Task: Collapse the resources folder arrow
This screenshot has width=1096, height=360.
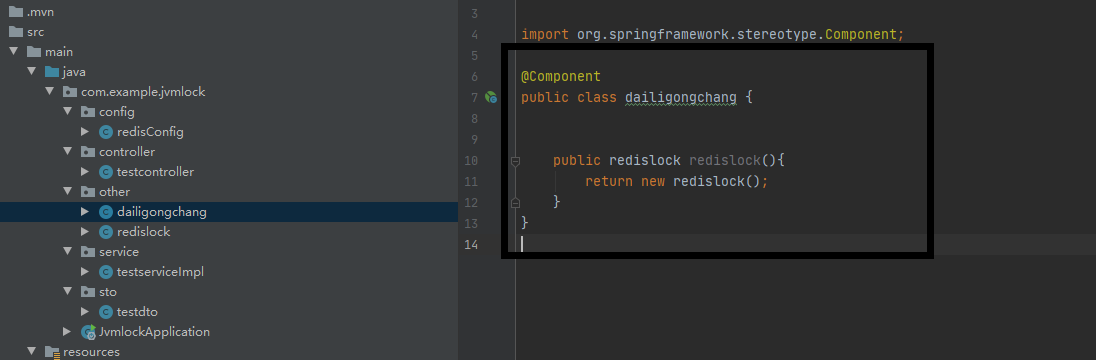Action: (x=31, y=352)
